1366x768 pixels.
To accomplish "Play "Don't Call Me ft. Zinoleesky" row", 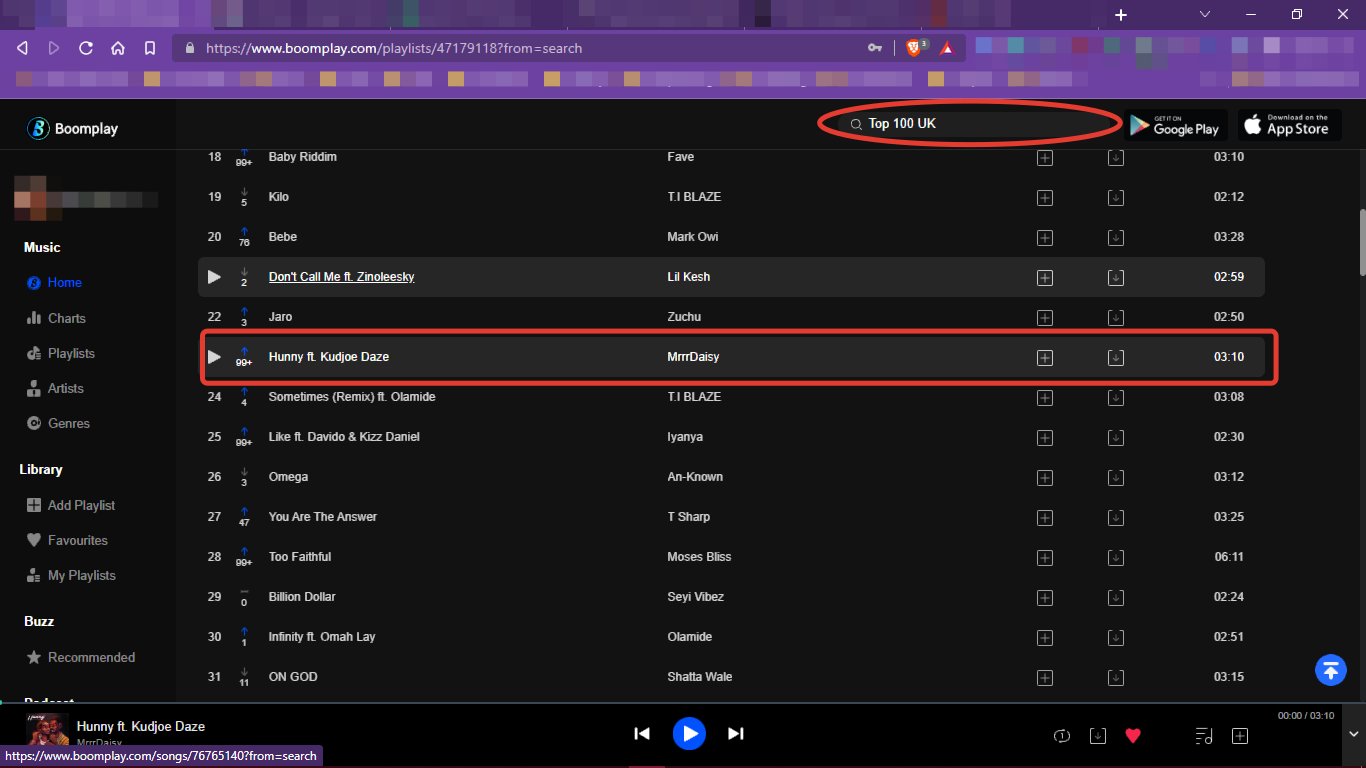I will pos(214,277).
